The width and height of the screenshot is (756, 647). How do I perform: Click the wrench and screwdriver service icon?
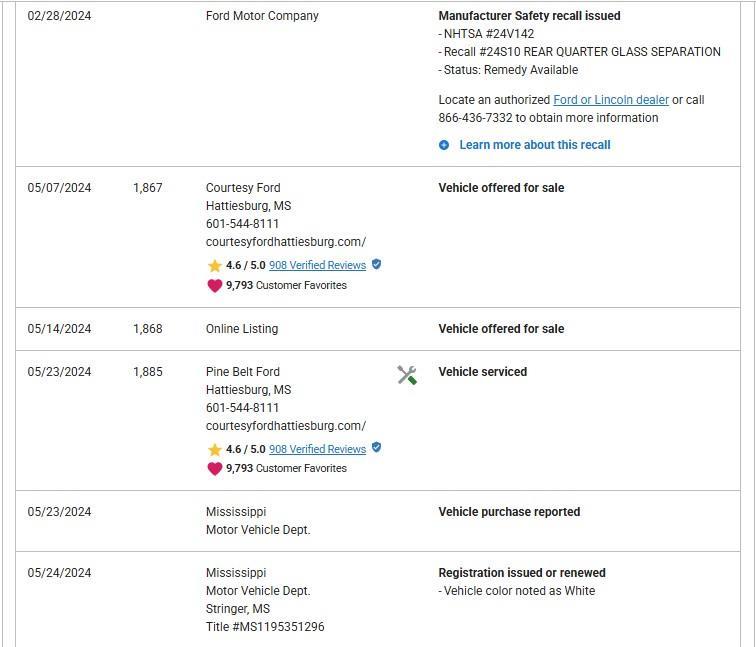tap(407, 375)
